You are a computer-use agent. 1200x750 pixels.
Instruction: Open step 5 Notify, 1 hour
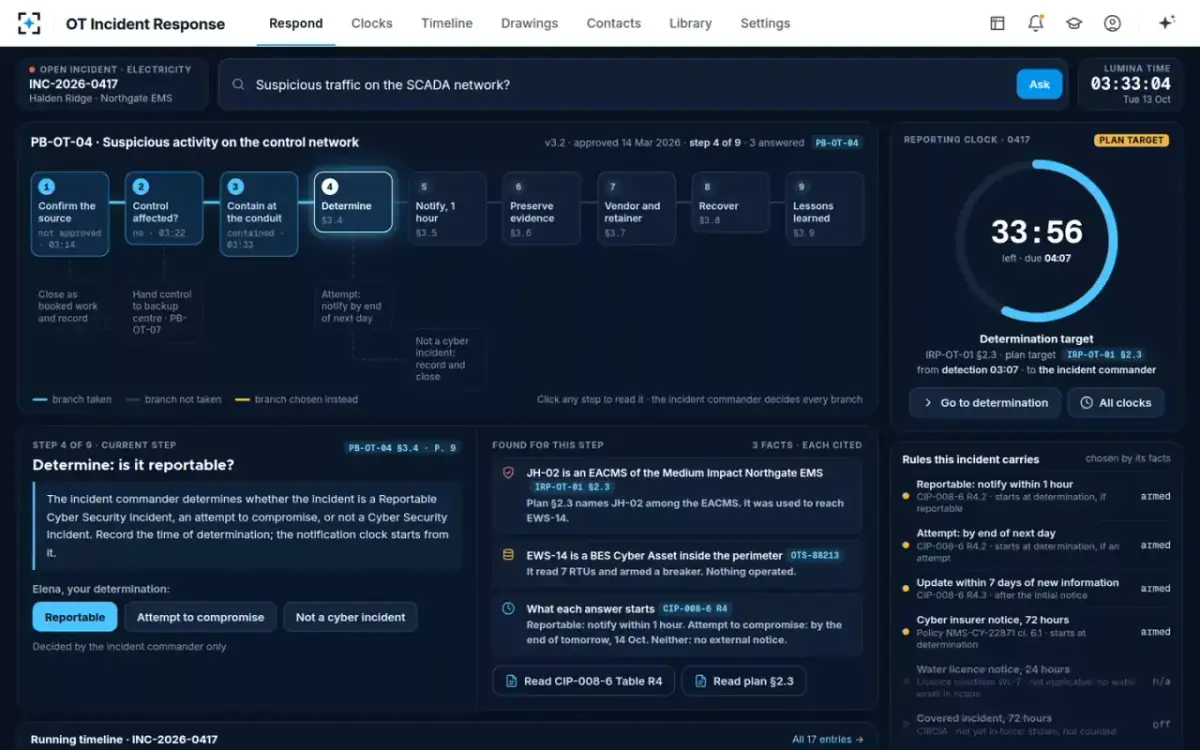click(x=447, y=209)
